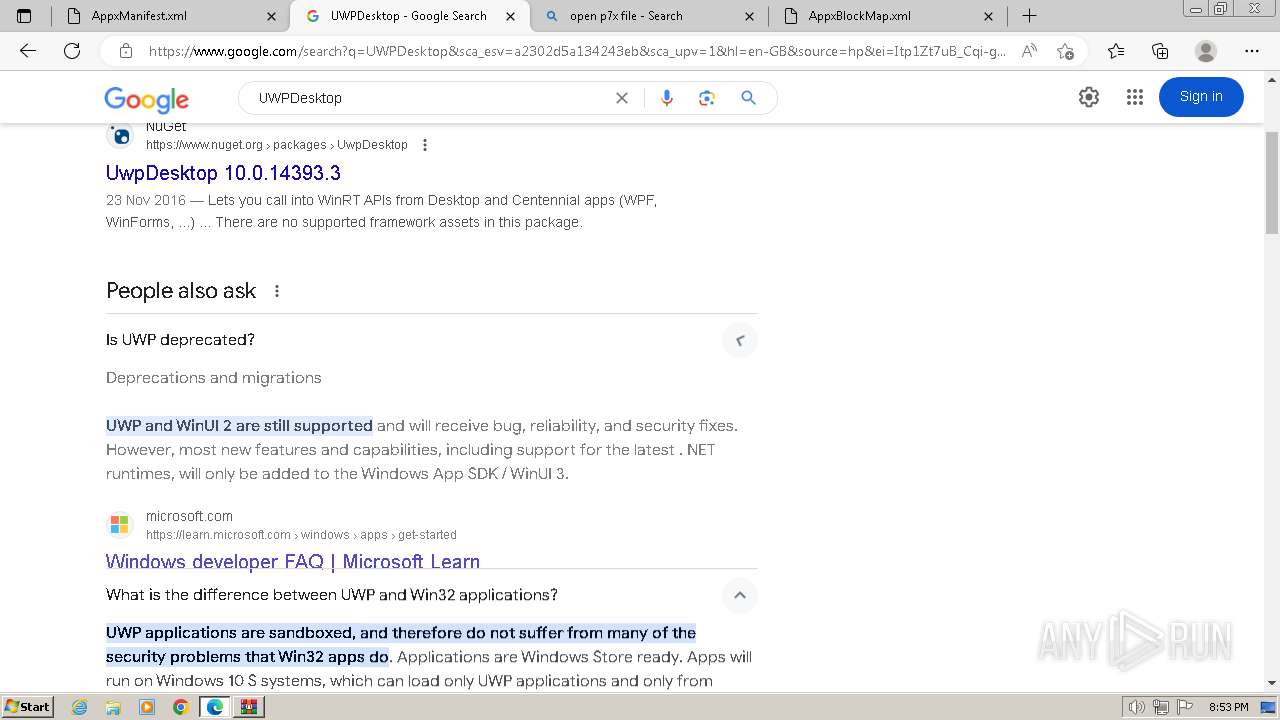Sign in to Google account
Viewport: 1280px width, 720px height.
1201,97
